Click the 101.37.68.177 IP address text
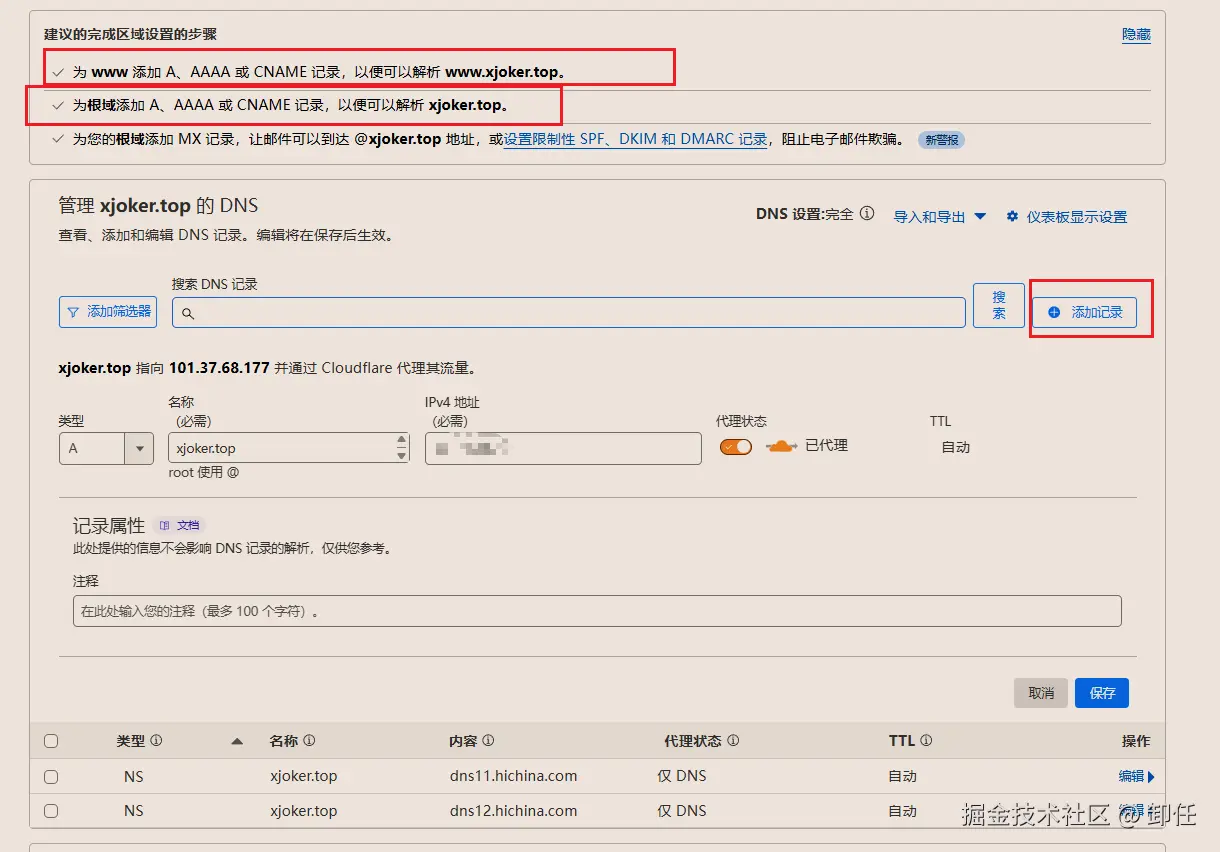This screenshot has height=852, width=1220. (219, 368)
